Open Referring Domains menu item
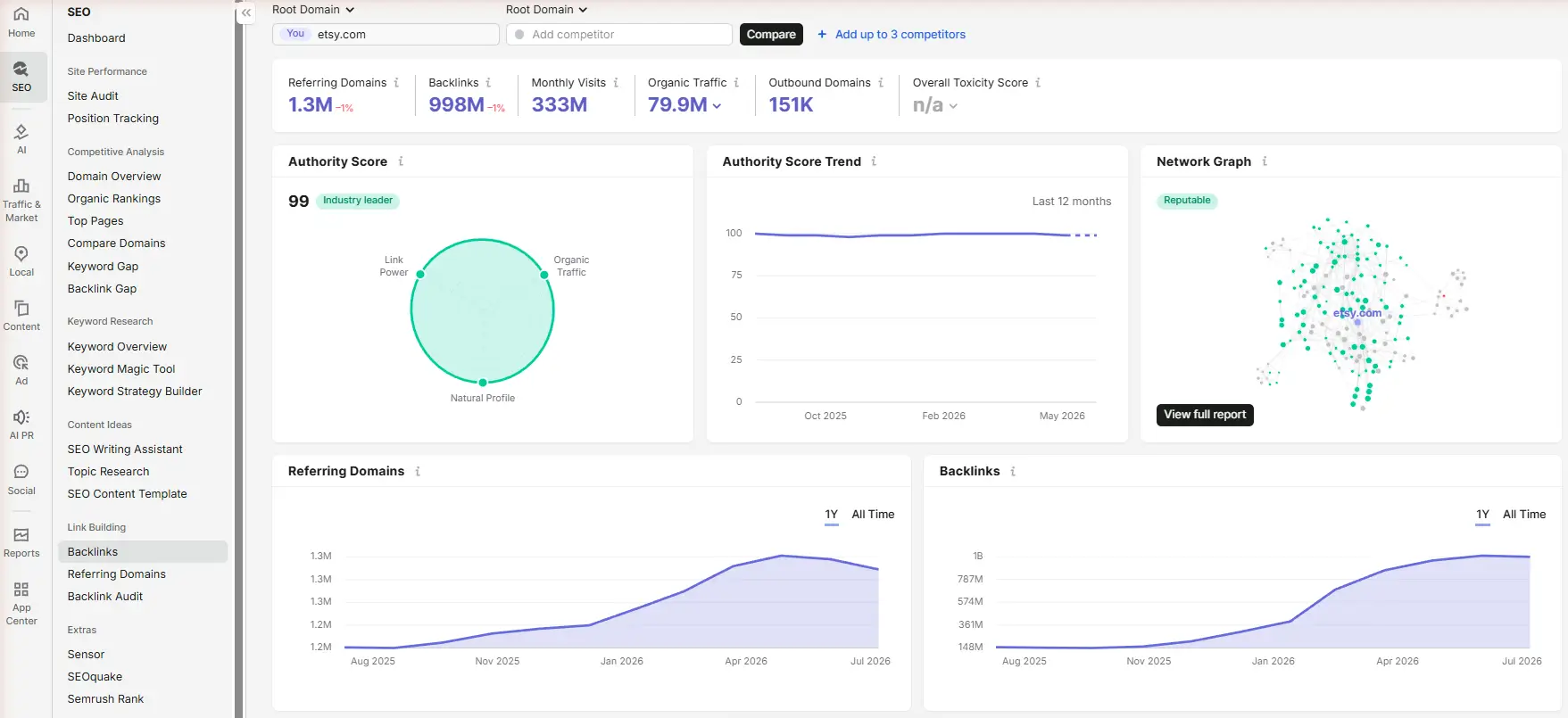The width and height of the screenshot is (1568, 718). pos(117,574)
